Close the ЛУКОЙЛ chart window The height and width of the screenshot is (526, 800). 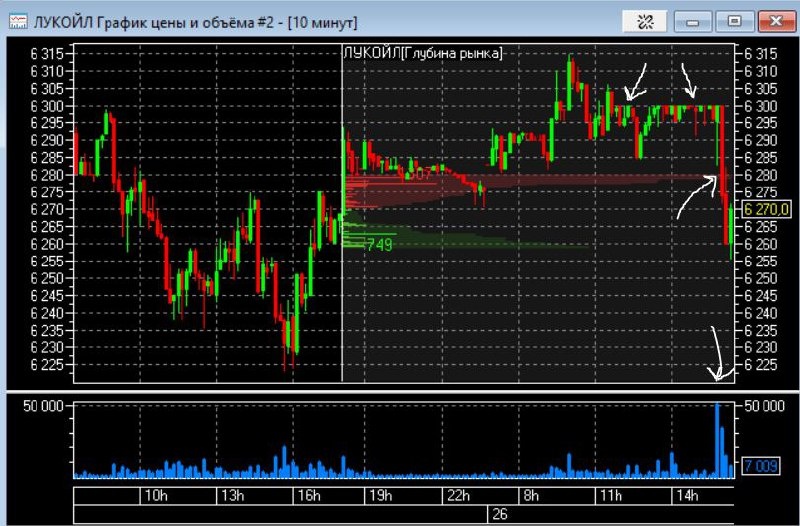pyautogui.click(x=776, y=22)
